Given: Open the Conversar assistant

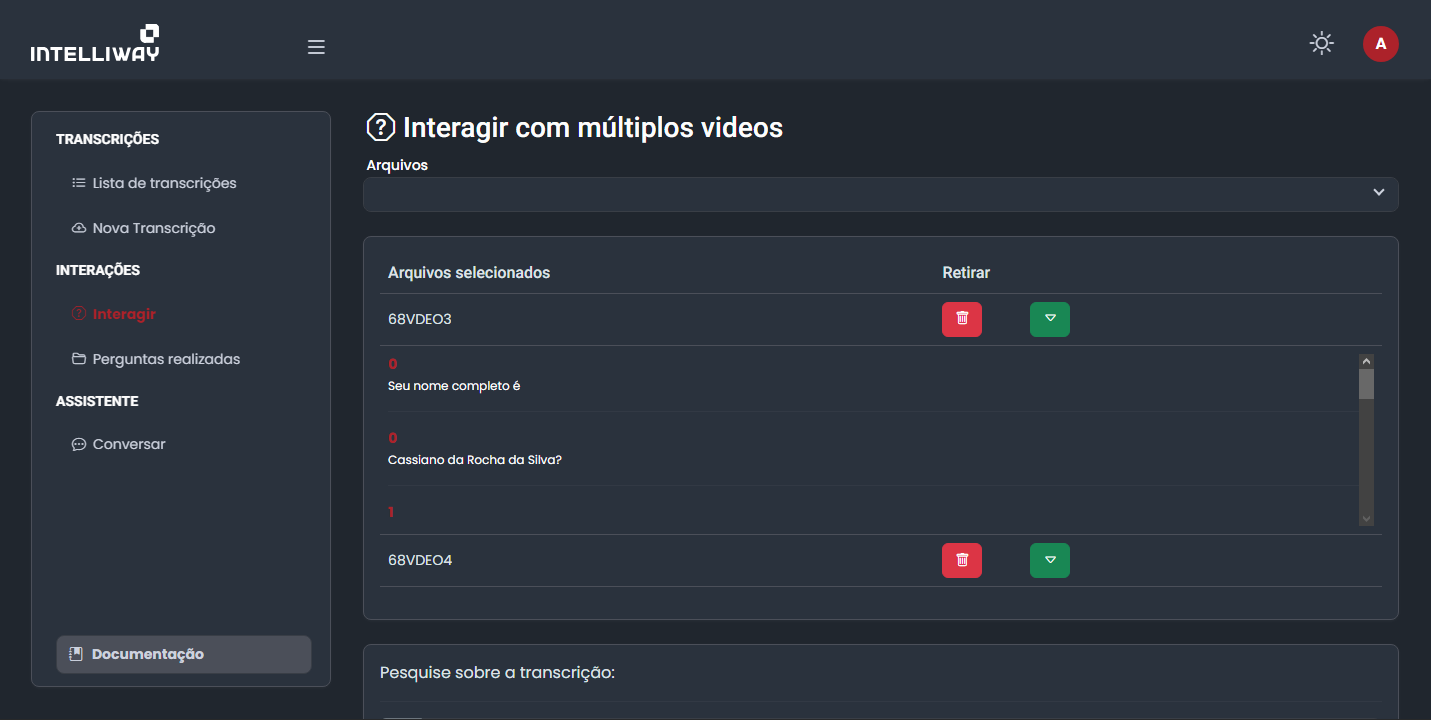Looking at the screenshot, I should point(129,444).
